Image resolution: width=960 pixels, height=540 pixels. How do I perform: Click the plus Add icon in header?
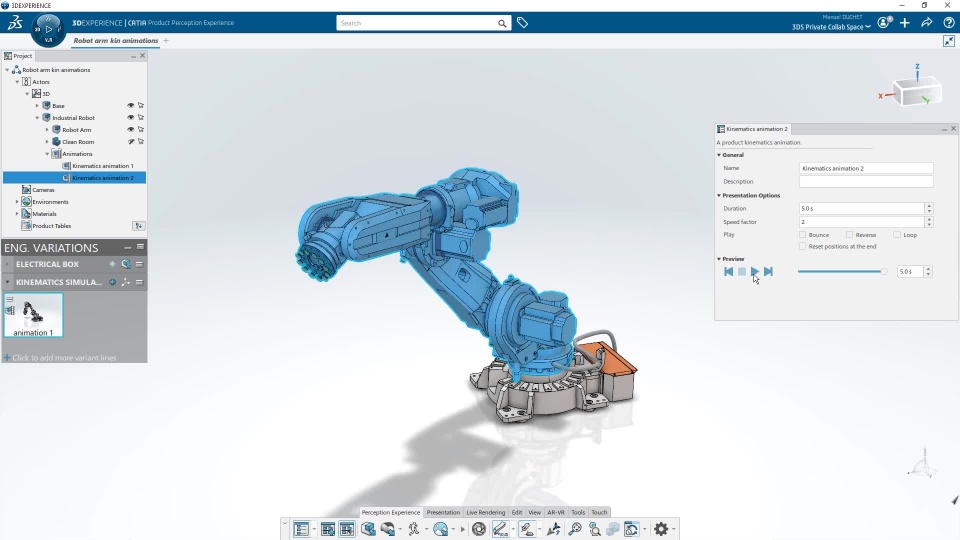click(905, 23)
